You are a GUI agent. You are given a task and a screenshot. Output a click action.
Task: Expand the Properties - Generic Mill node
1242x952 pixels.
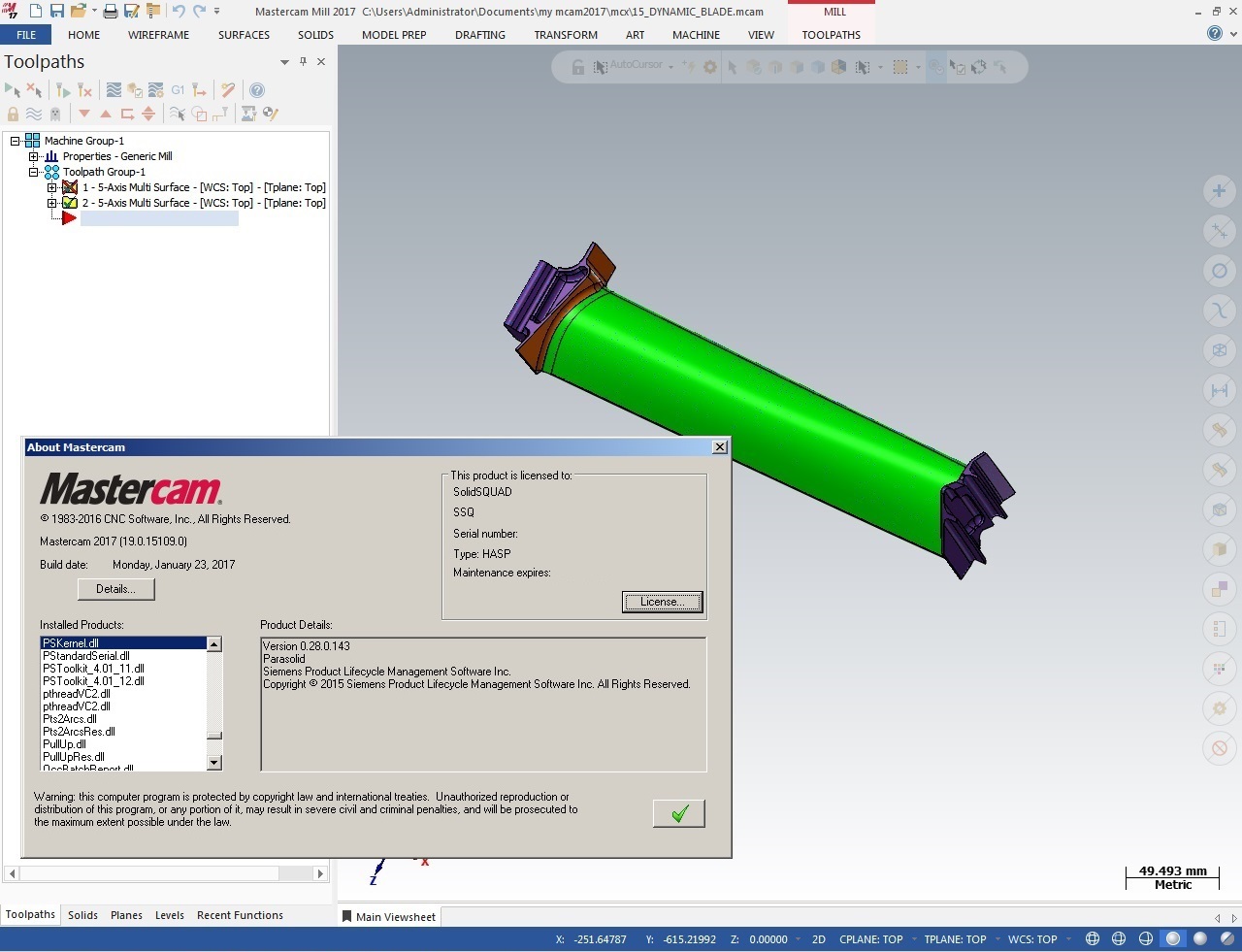[x=34, y=156]
